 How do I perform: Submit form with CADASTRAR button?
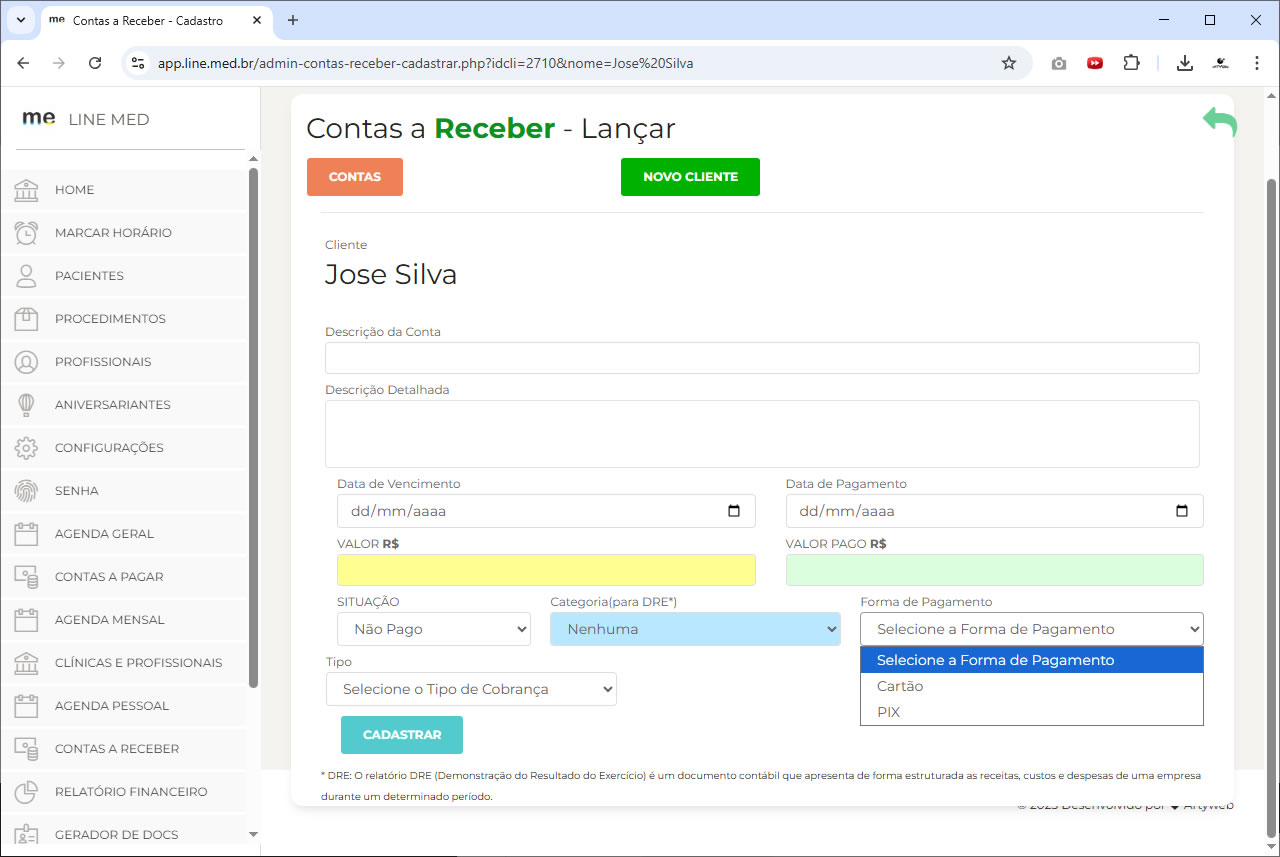[x=402, y=735]
